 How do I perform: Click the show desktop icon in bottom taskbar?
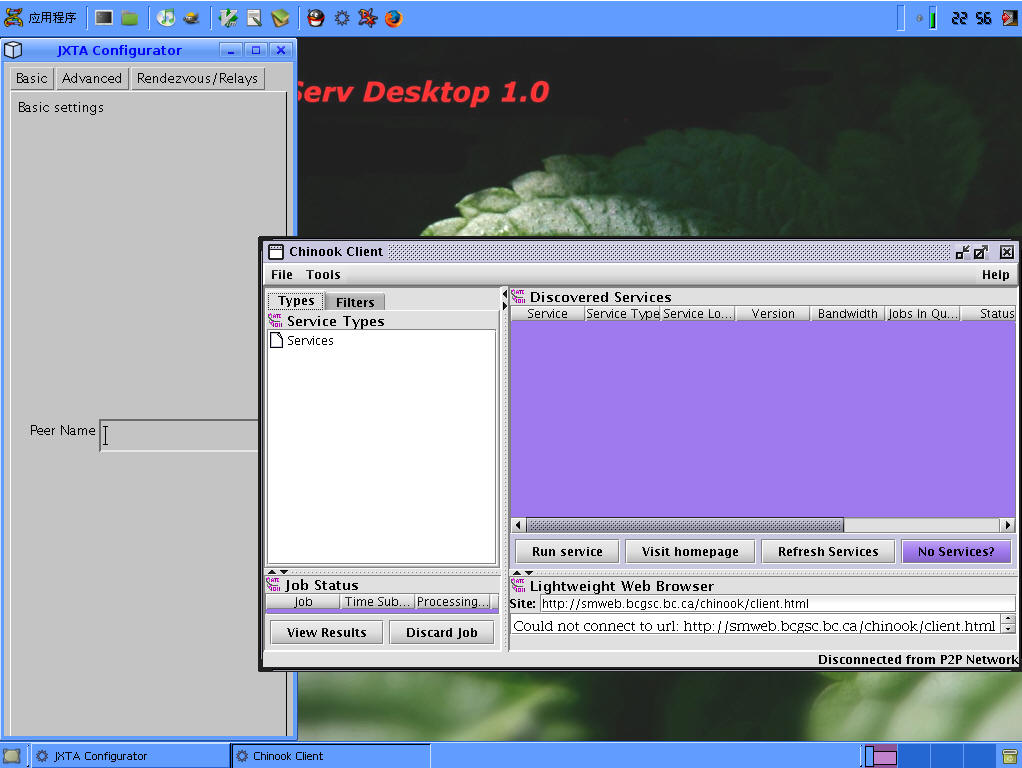tap(12, 756)
